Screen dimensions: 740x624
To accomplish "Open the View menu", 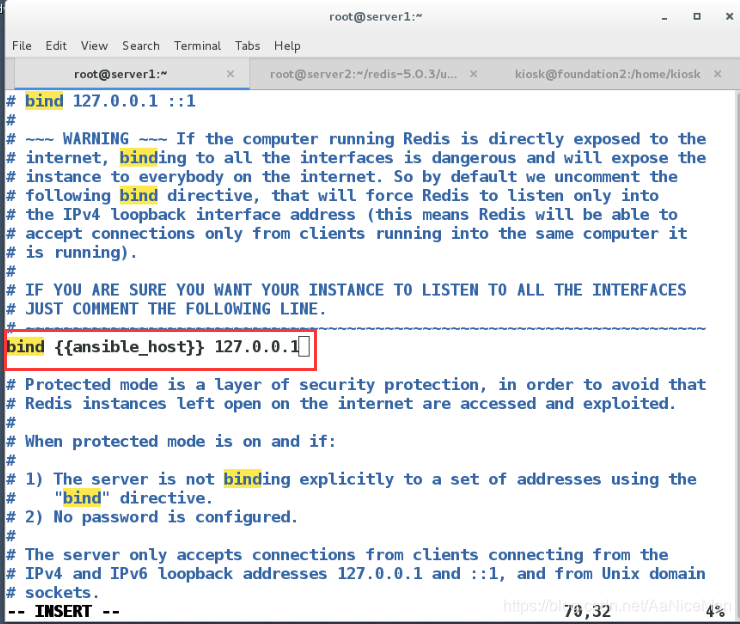I will pyautogui.click(x=94, y=46).
